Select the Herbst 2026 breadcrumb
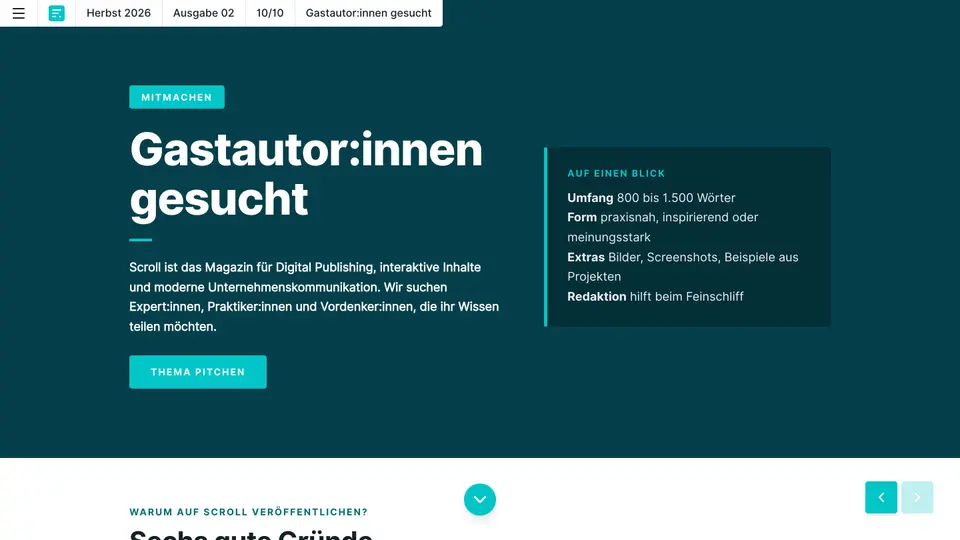Viewport: 960px width, 540px height. pyautogui.click(x=118, y=13)
